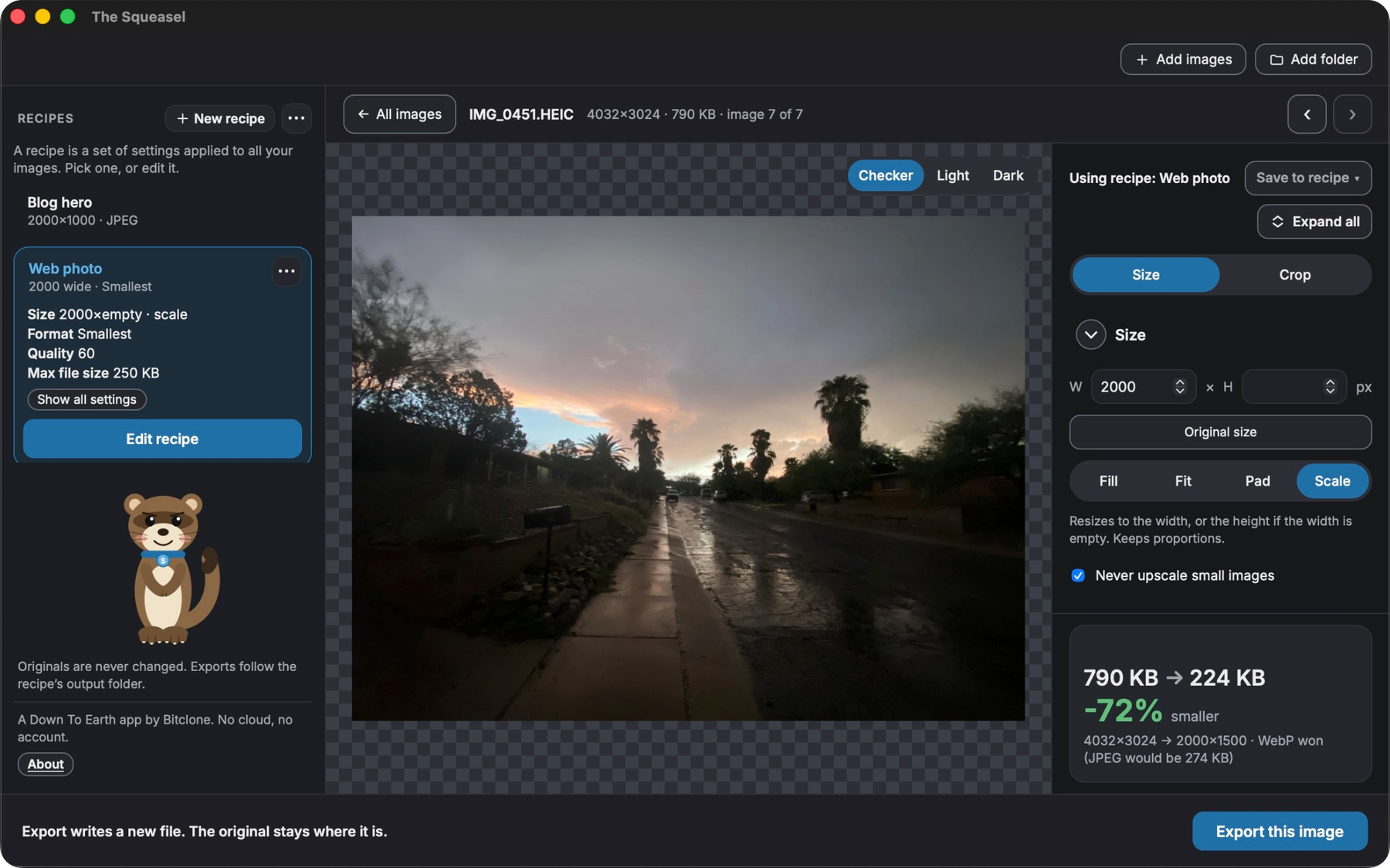Open the Web photo recipe options menu
Image resolution: width=1390 pixels, height=868 pixels.
tap(286, 271)
